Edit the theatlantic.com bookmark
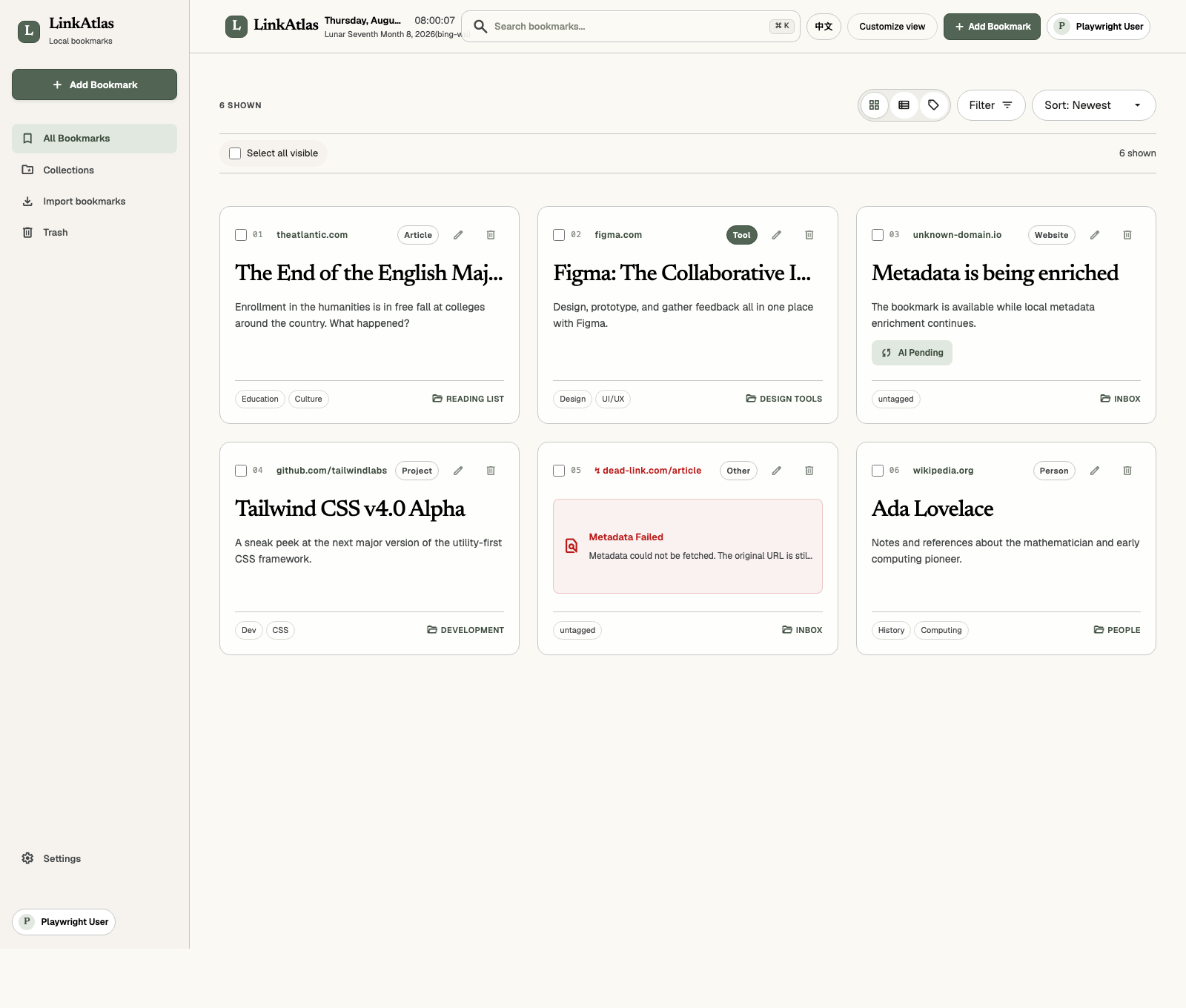This screenshot has width=1186, height=1008. pyautogui.click(x=458, y=235)
